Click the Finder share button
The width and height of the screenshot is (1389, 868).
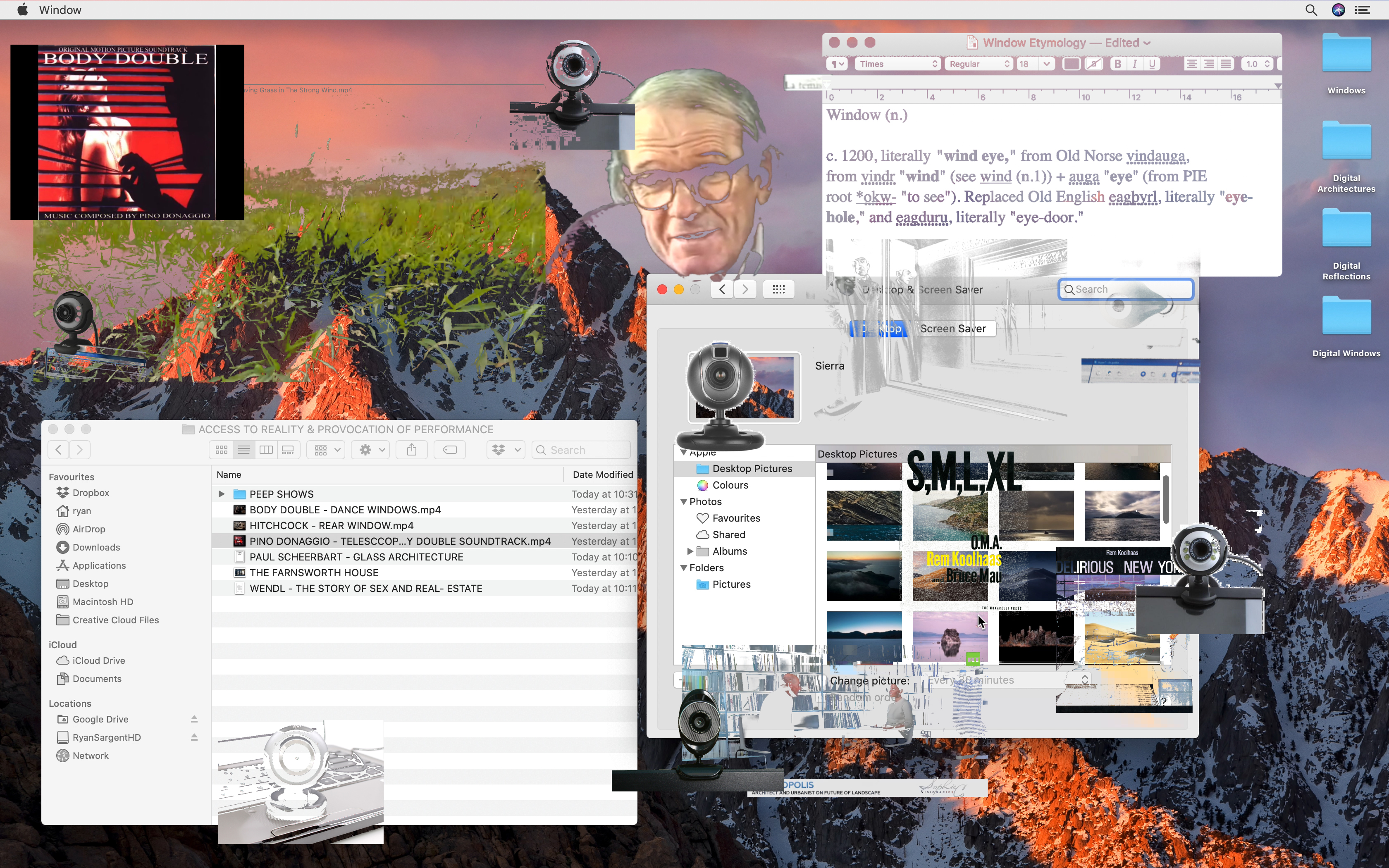coord(412,450)
